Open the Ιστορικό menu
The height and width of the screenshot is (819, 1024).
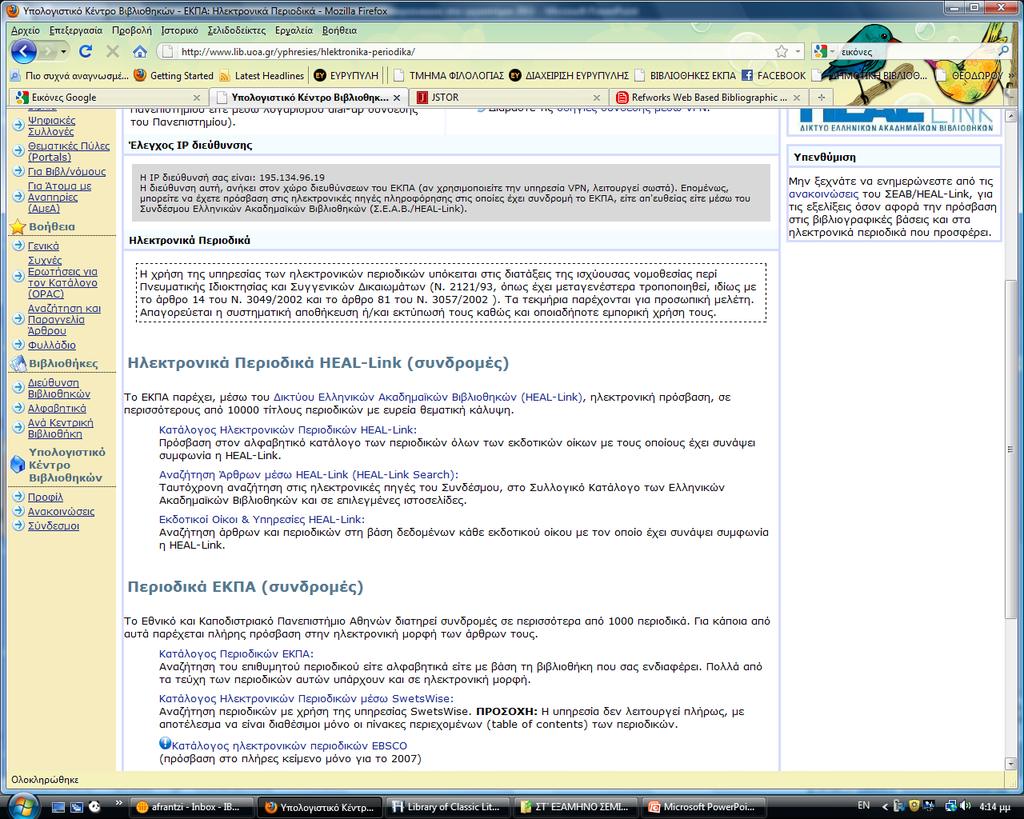(180, 30)
